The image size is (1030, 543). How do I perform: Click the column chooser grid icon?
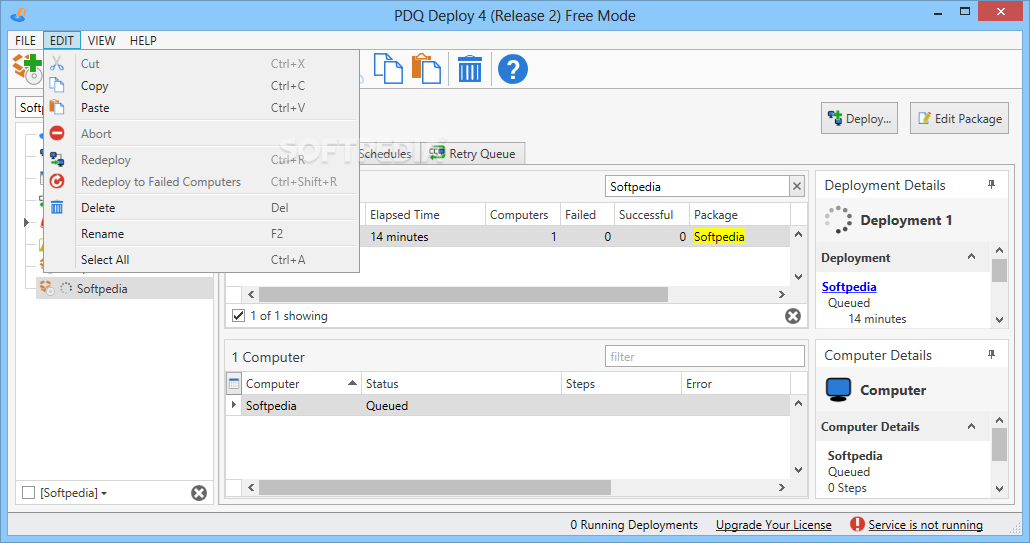(234, 383)
